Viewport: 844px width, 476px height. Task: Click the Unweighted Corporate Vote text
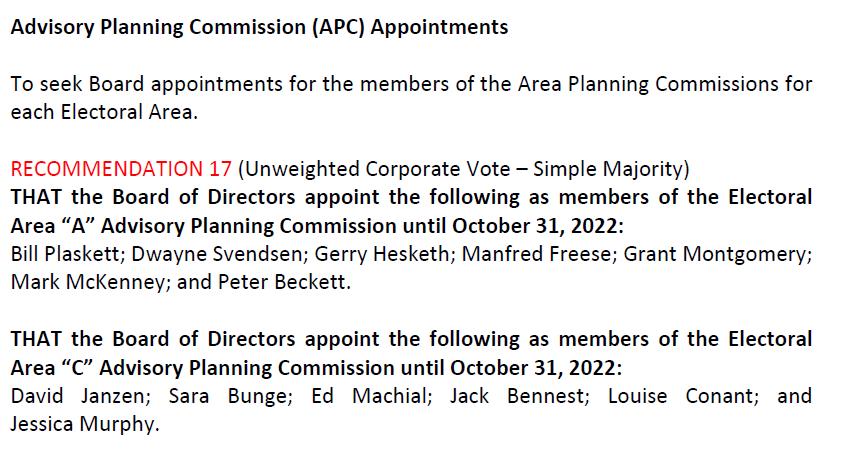[x=376, y=169]
